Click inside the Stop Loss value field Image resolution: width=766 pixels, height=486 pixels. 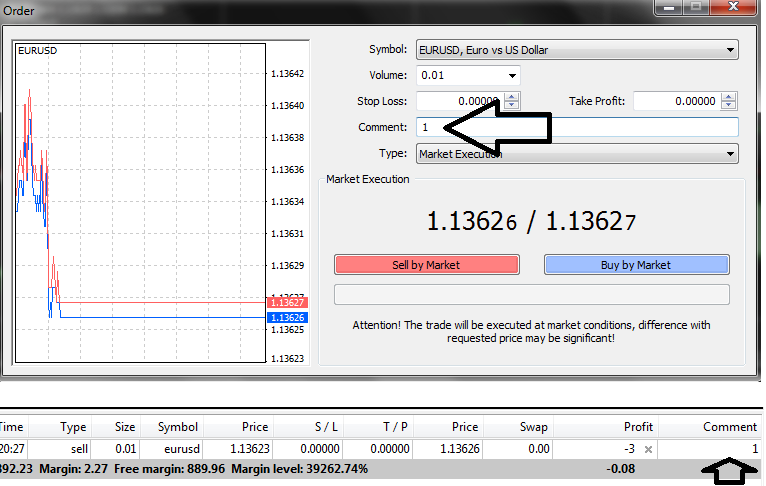(x=458, y=101)
